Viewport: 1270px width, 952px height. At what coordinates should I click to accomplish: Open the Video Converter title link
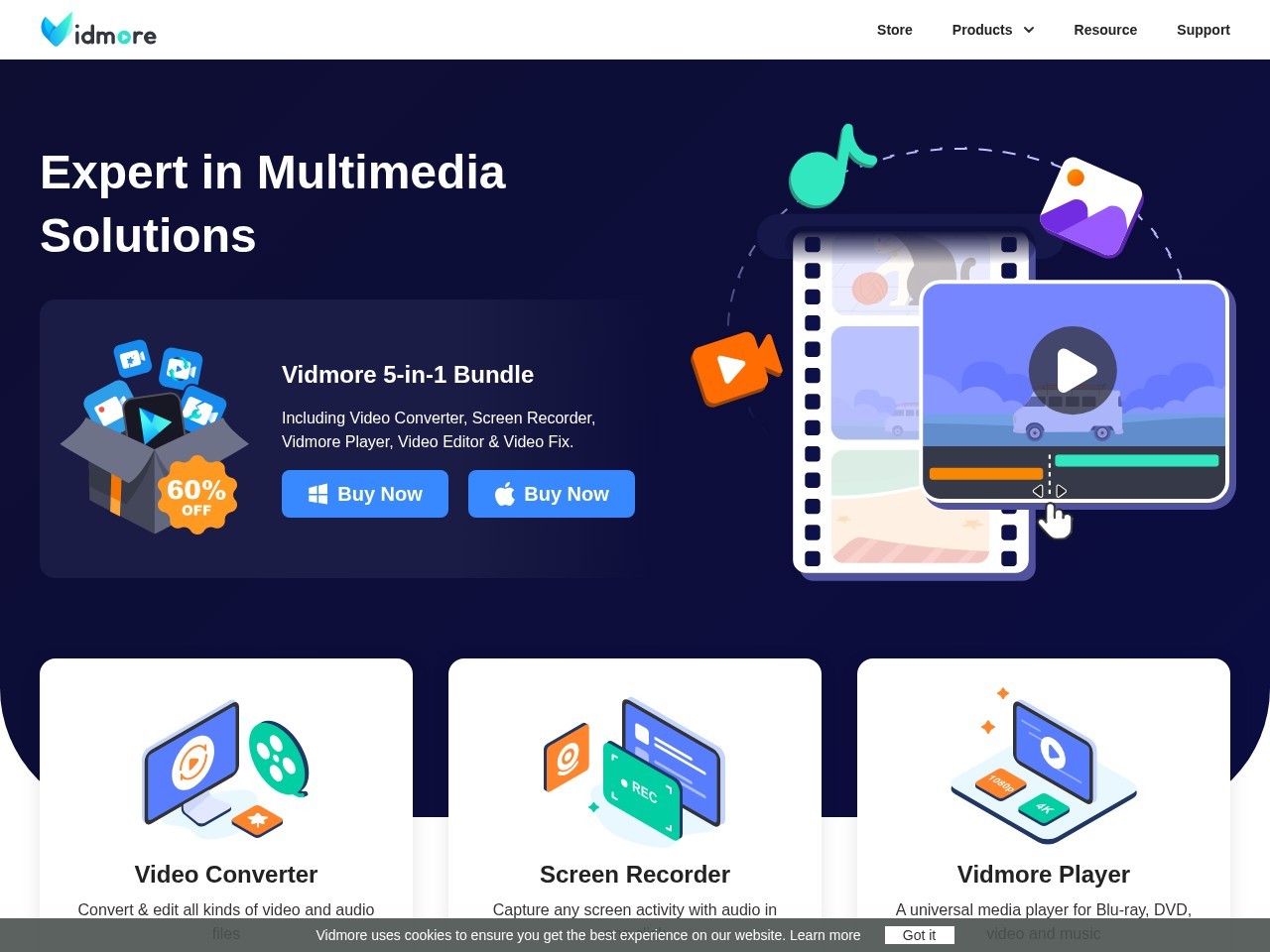point(226,874)
